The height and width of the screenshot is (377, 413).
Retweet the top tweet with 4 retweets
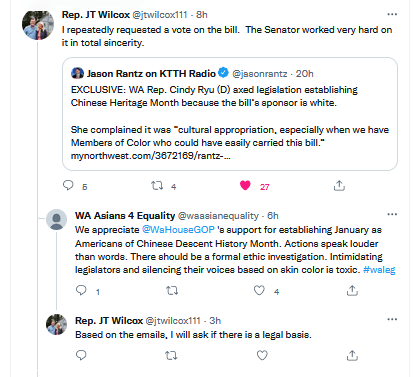tap(157, 185)
